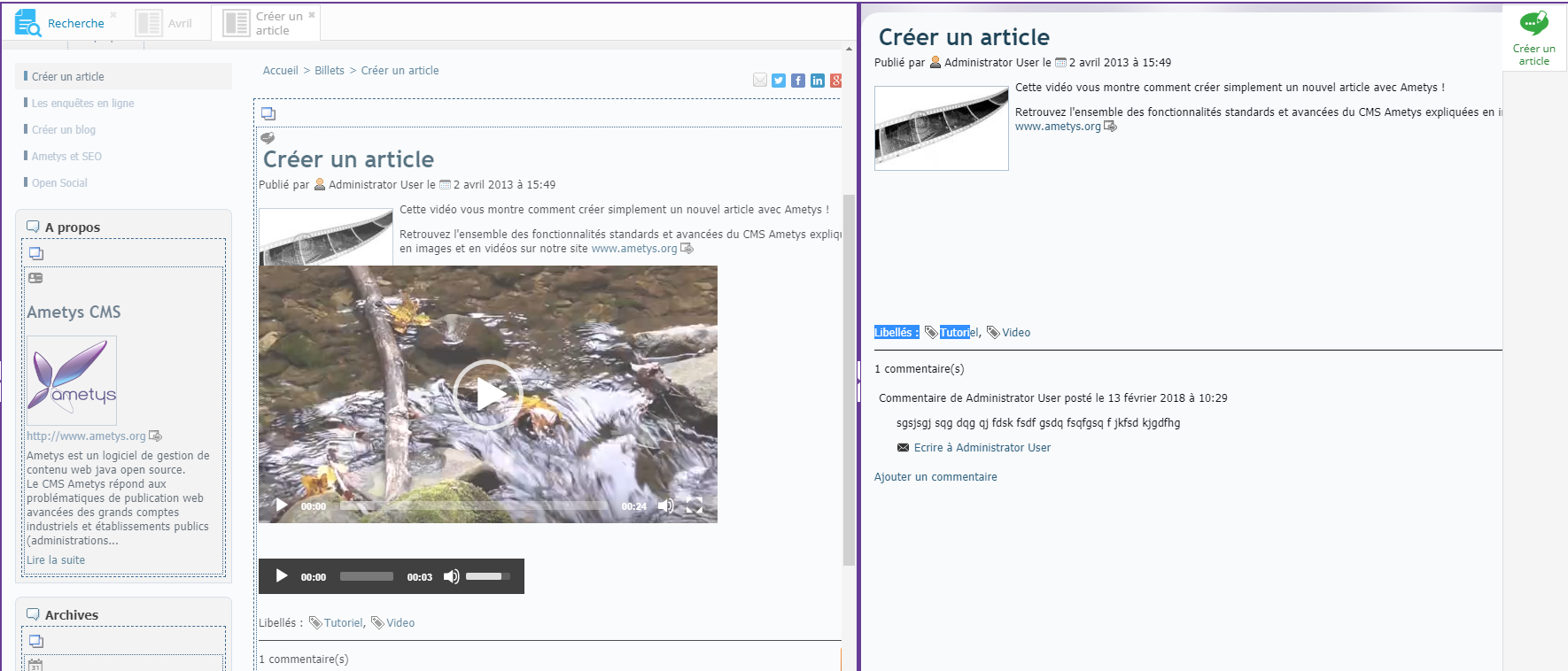Play the audio clip
This screenshot has width=1568, height=671.
282,576
